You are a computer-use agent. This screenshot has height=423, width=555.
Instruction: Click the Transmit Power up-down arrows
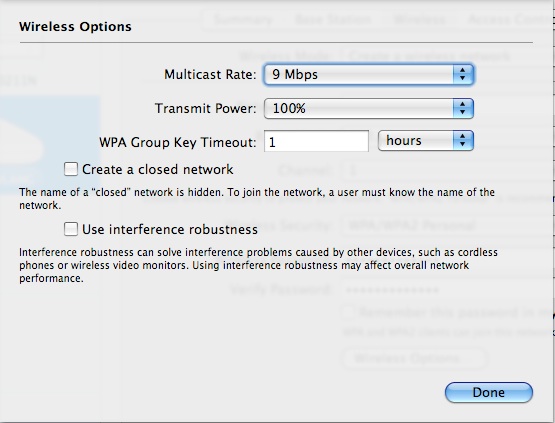(x=463, y=108)
